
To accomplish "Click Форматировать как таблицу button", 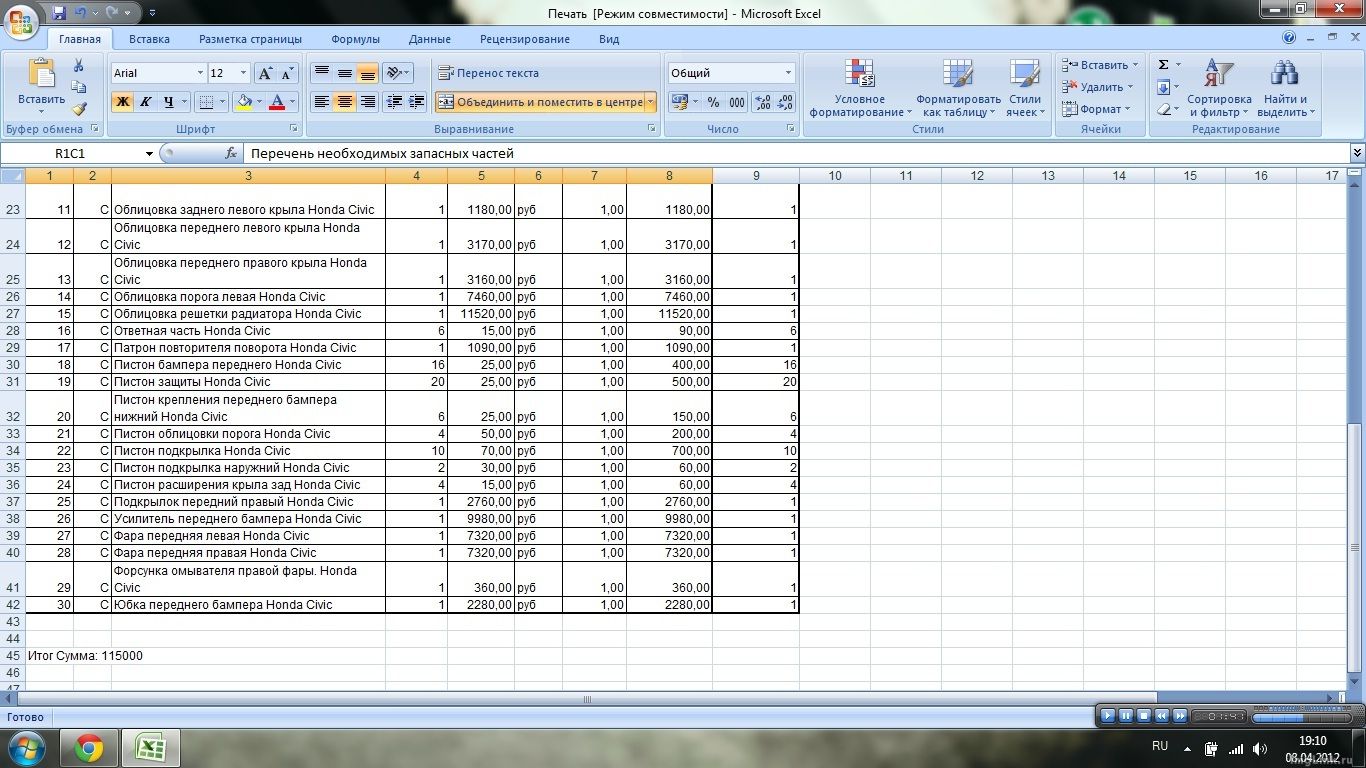I will tap(958, 88).
